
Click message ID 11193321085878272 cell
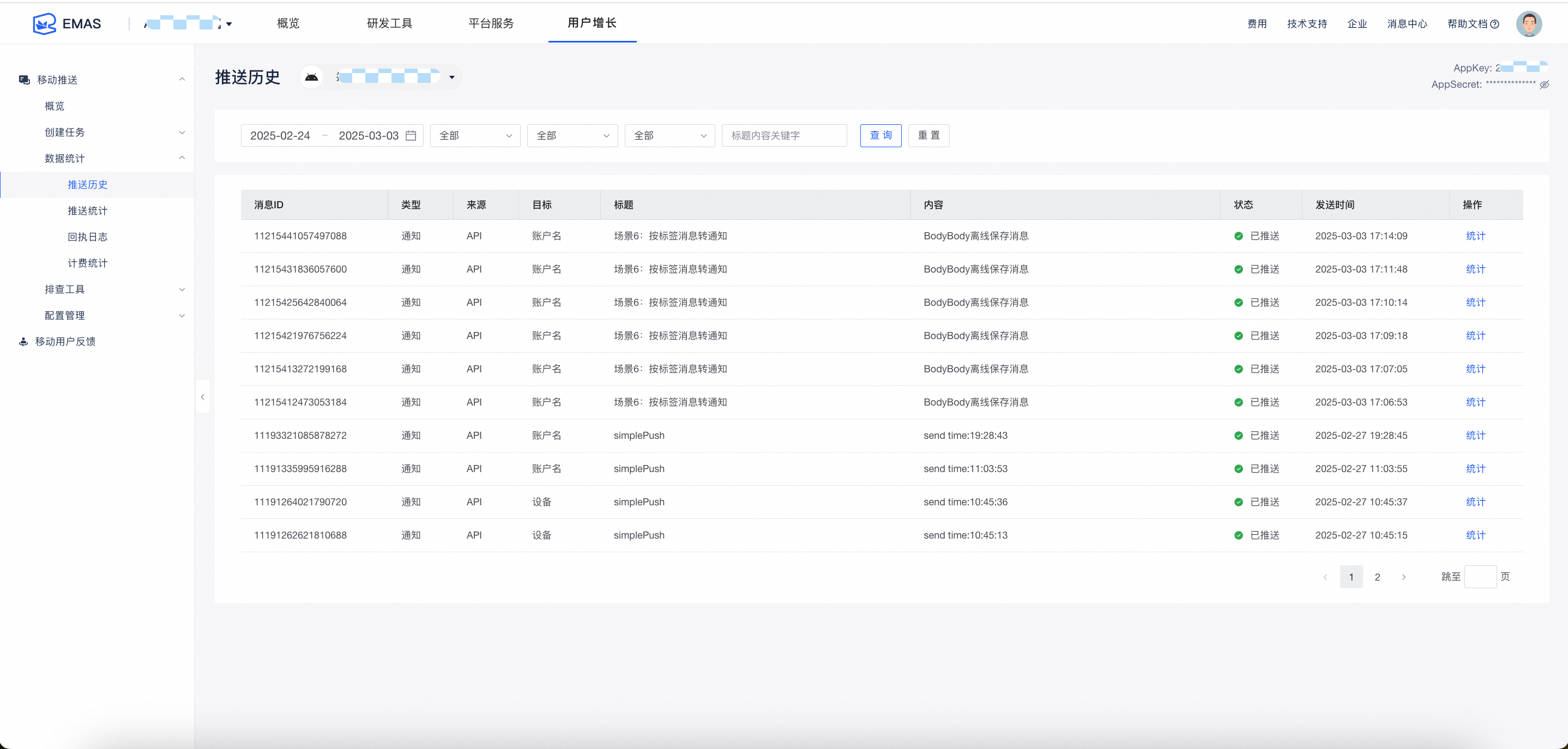point(300,436)
